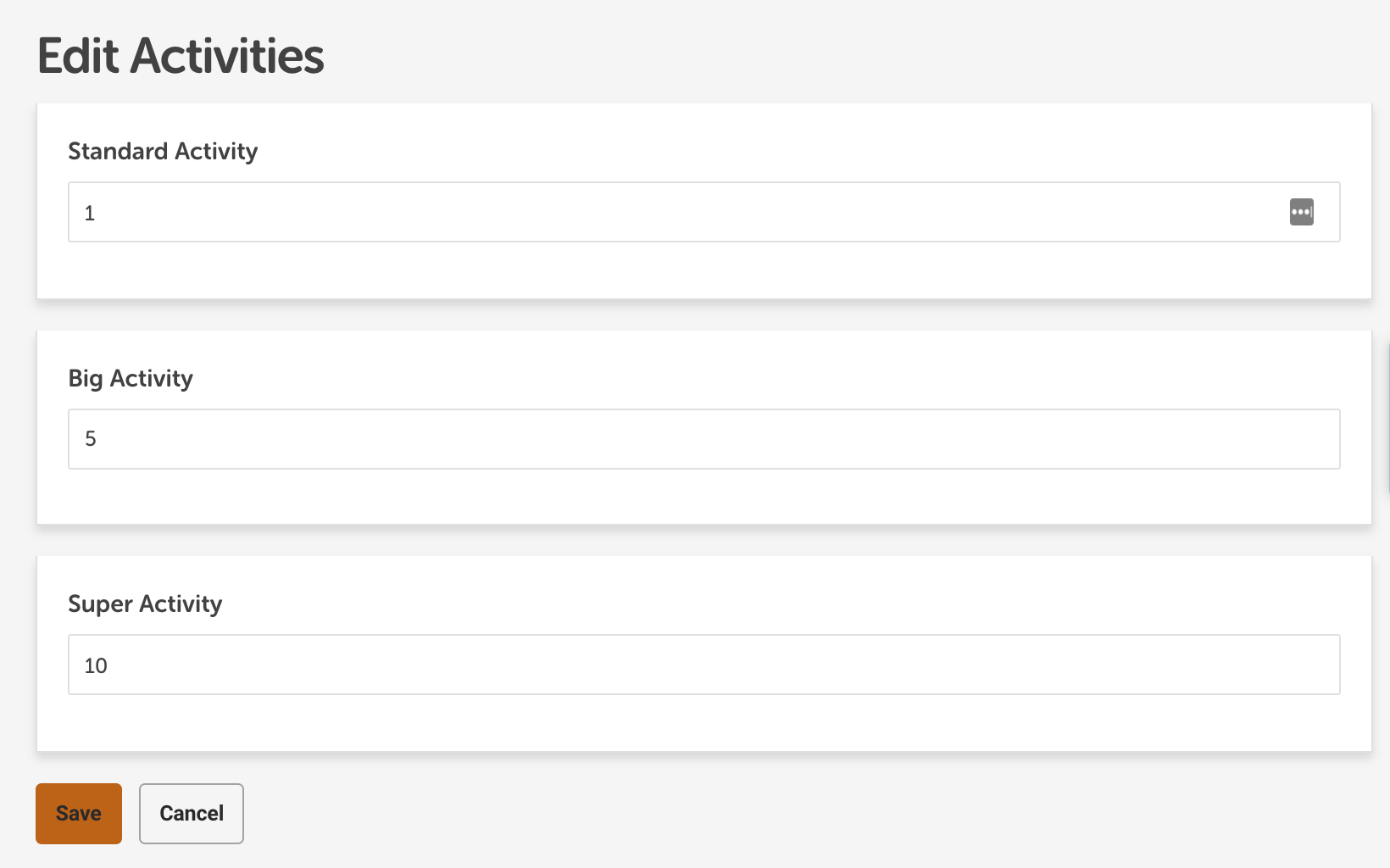Select the value 1 in Standard Activity
The image size is (1390, 868).
[x=88, y=213]
